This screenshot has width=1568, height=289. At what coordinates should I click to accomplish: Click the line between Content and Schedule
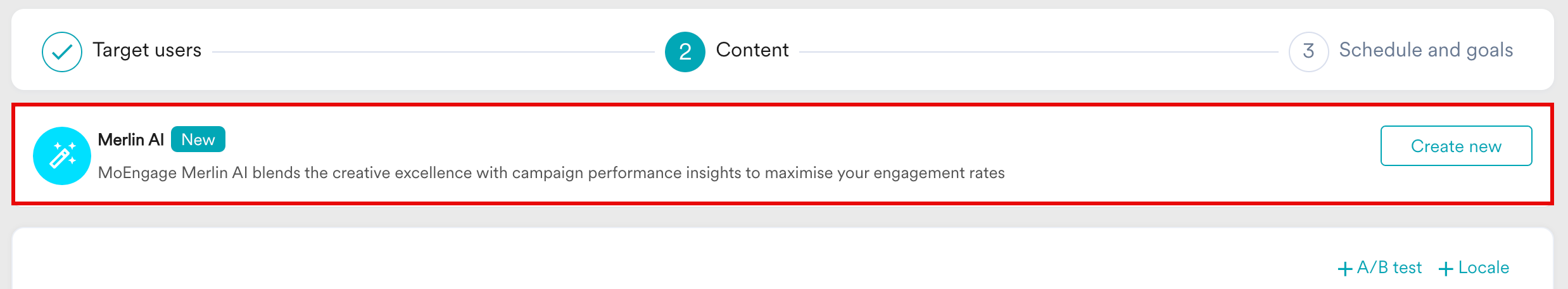click(1039, 52)
